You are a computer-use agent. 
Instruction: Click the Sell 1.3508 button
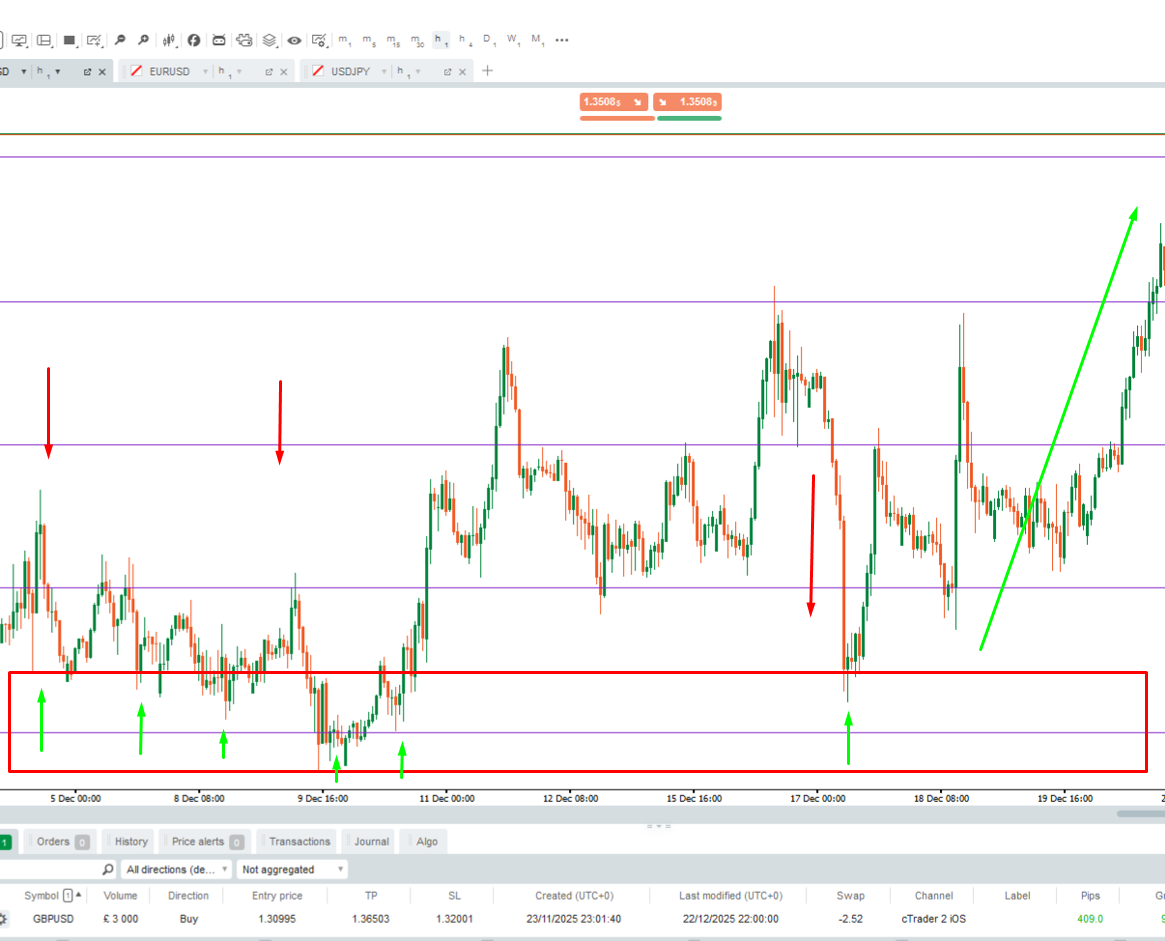point(614,102)
